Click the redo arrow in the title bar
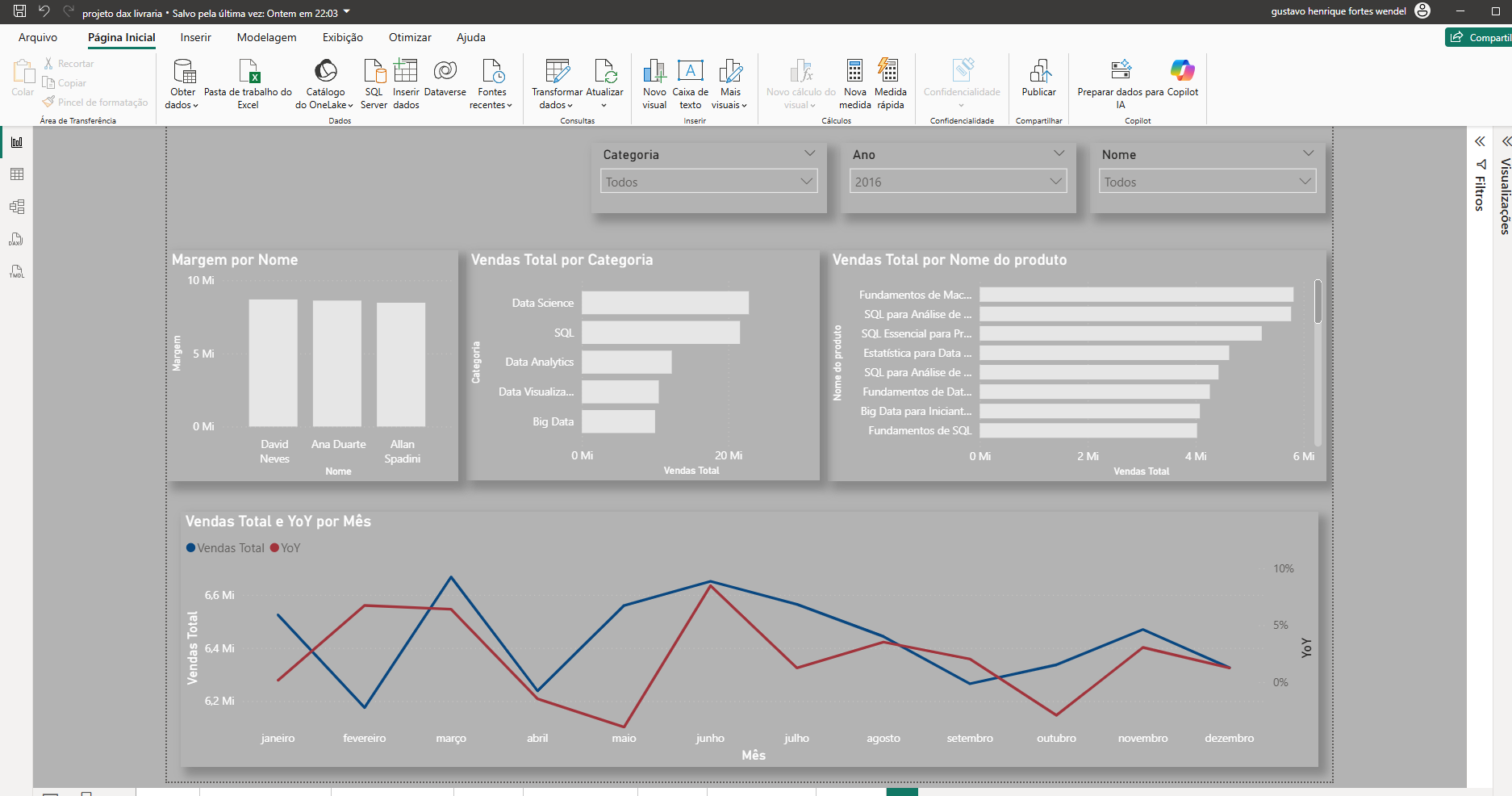1512x796 pixels. pos(69,11)
